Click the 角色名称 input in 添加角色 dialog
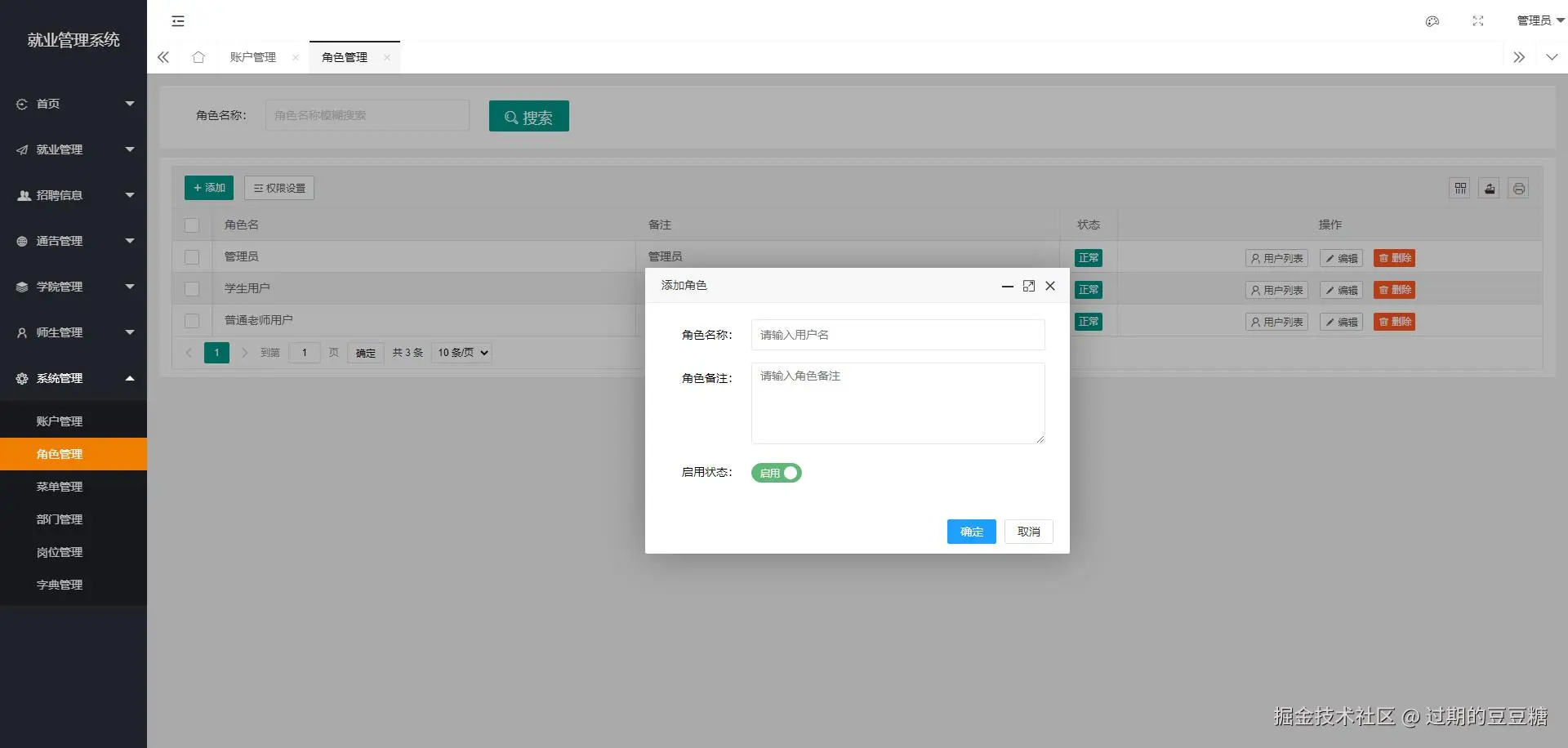This screenshot has height=748, width=1568. click(x=898, y=335)
